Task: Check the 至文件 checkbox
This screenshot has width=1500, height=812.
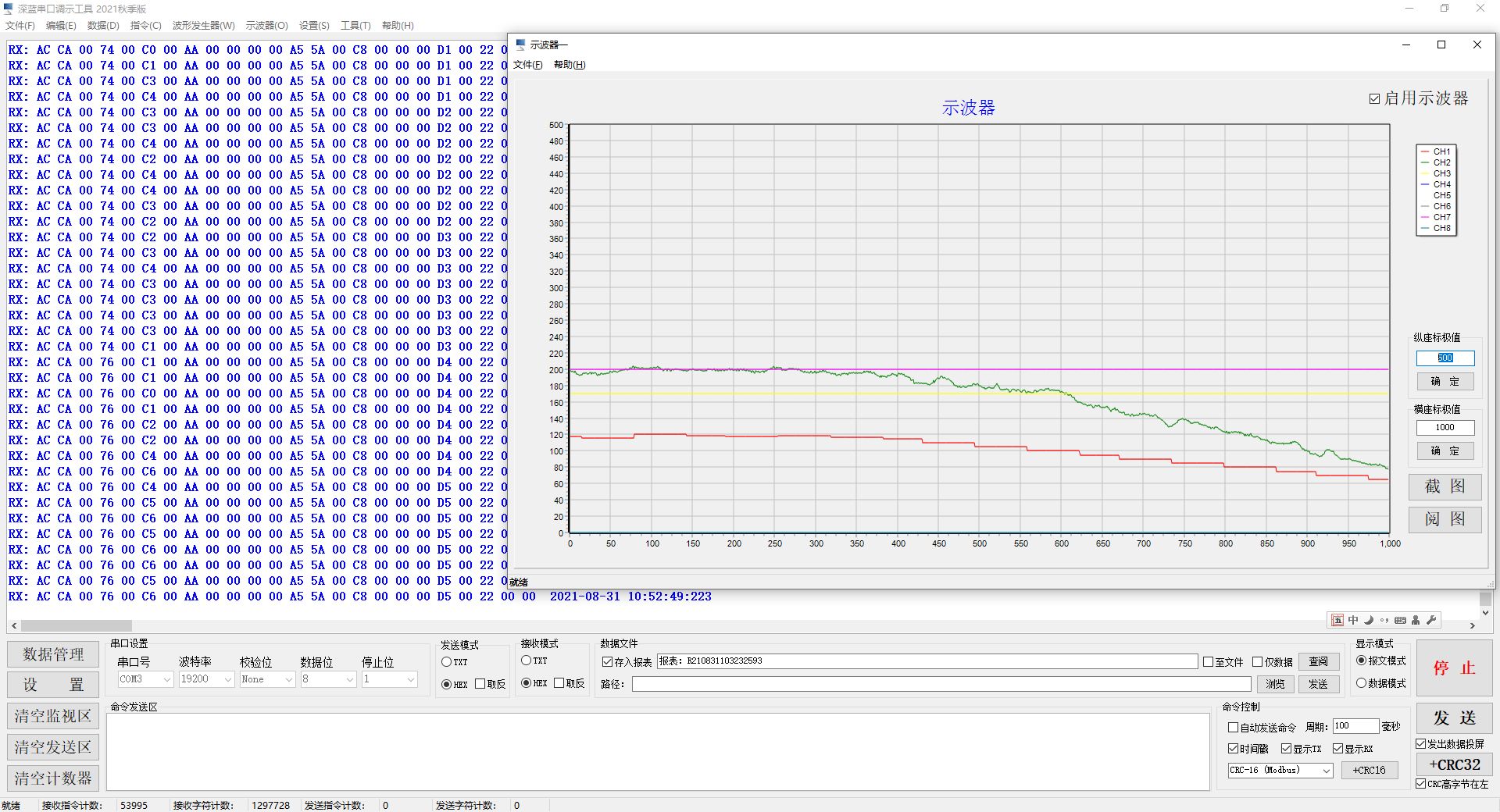Action: click(x=1208, y=661)
